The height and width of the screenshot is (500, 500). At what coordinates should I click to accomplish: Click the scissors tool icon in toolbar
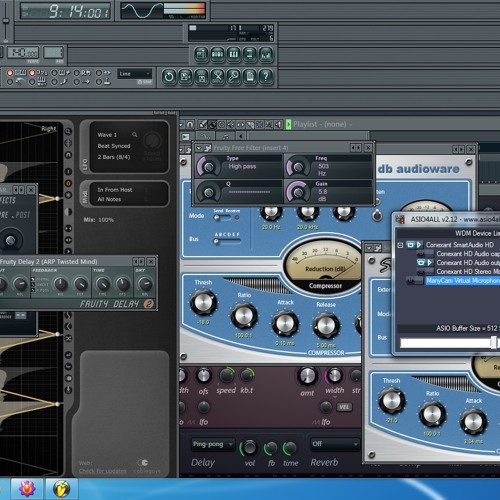pos(218,77)
